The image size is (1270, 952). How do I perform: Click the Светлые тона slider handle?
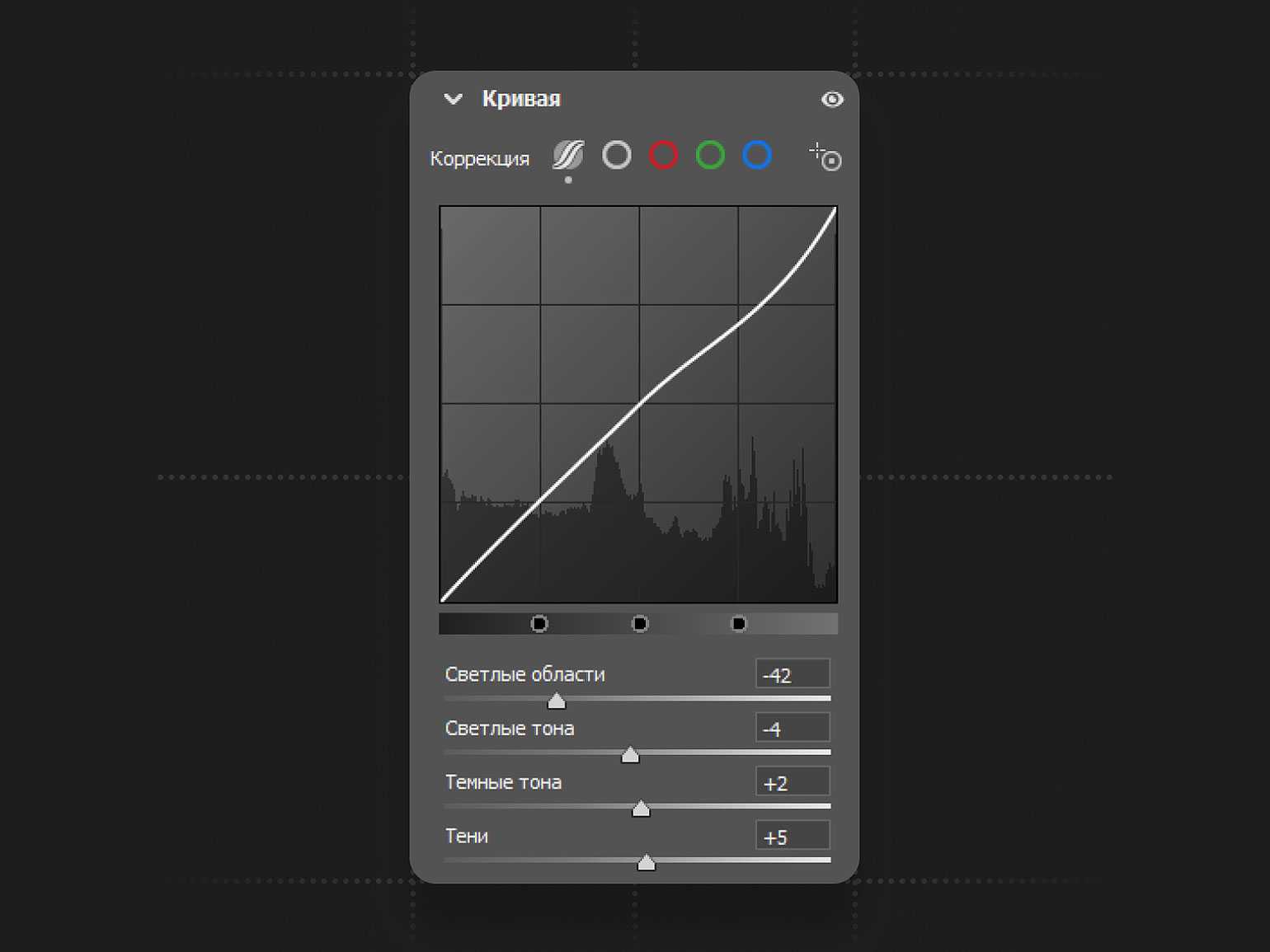tap(630, 755)
